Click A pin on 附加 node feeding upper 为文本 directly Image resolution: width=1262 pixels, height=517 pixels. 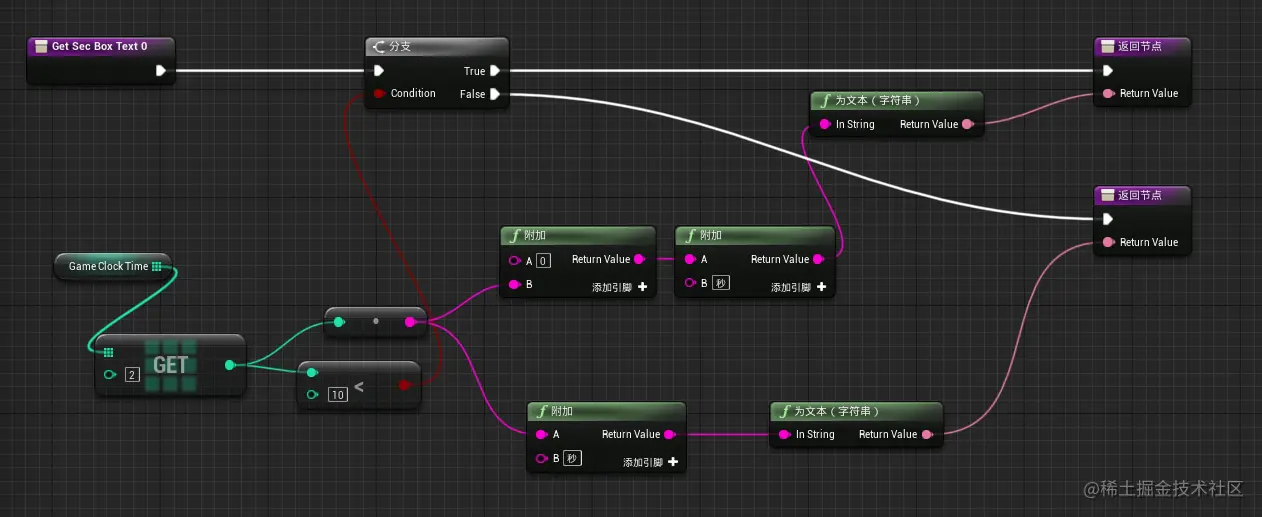click(689, 260)
